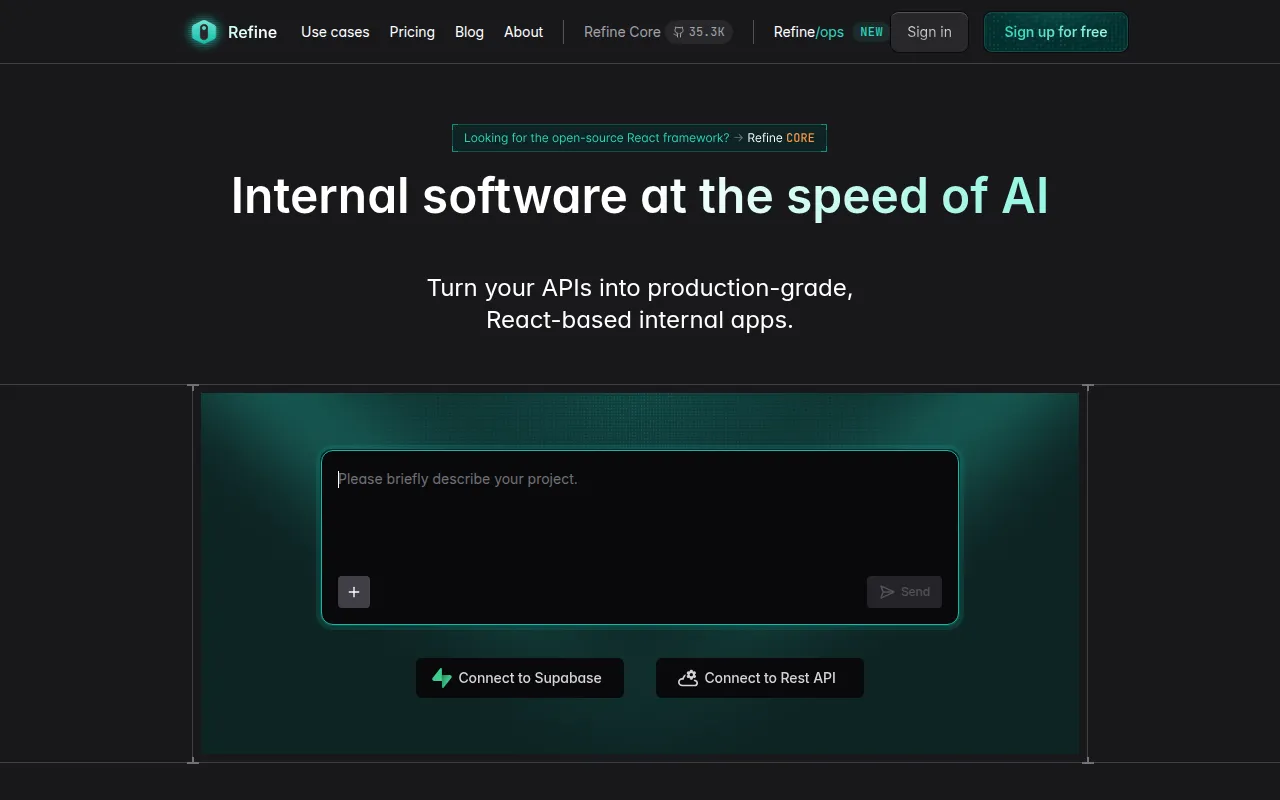Open the Use cases menu

(x=335, y=32)
